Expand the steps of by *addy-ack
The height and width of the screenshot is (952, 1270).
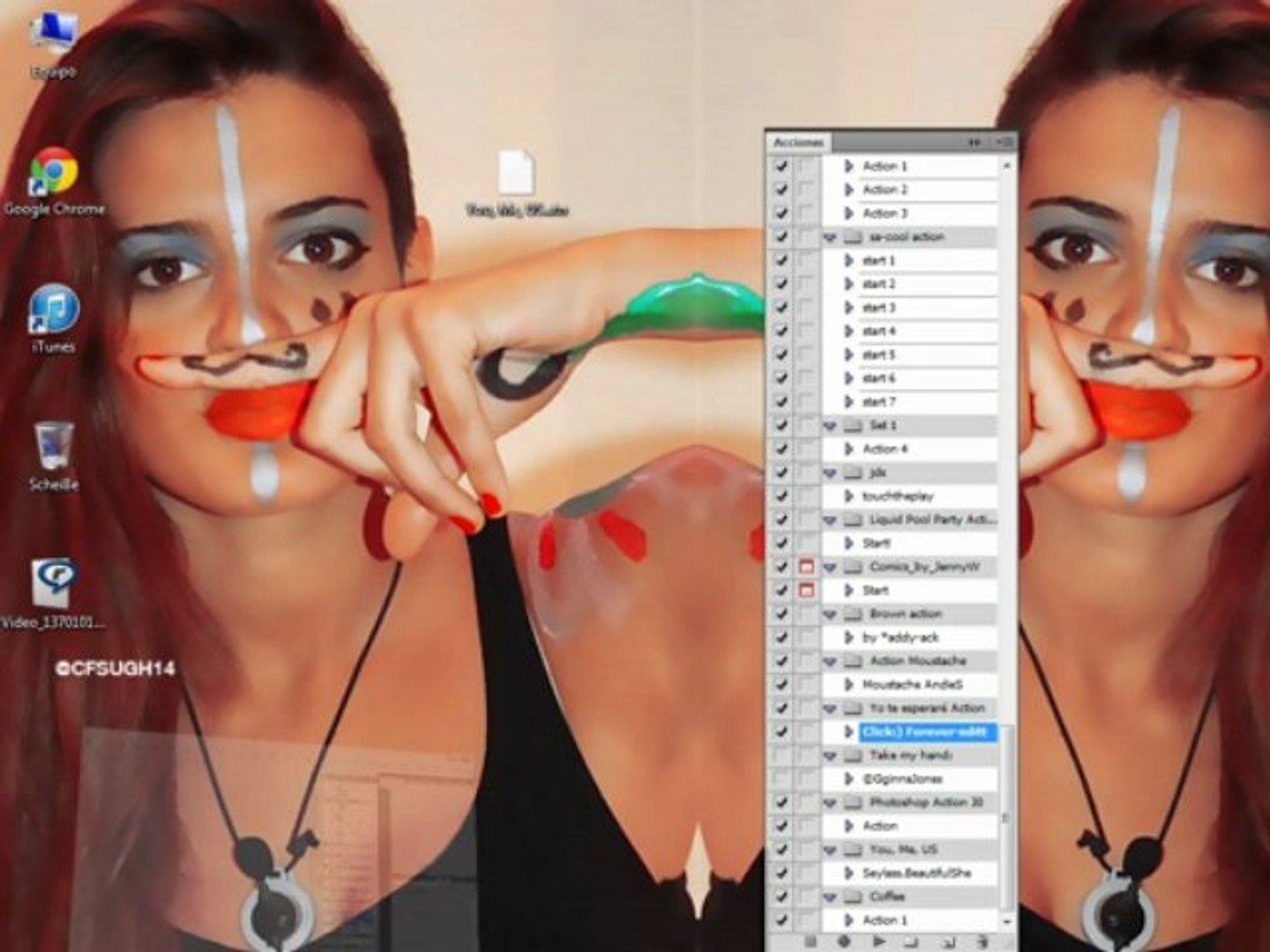(849, 637)
